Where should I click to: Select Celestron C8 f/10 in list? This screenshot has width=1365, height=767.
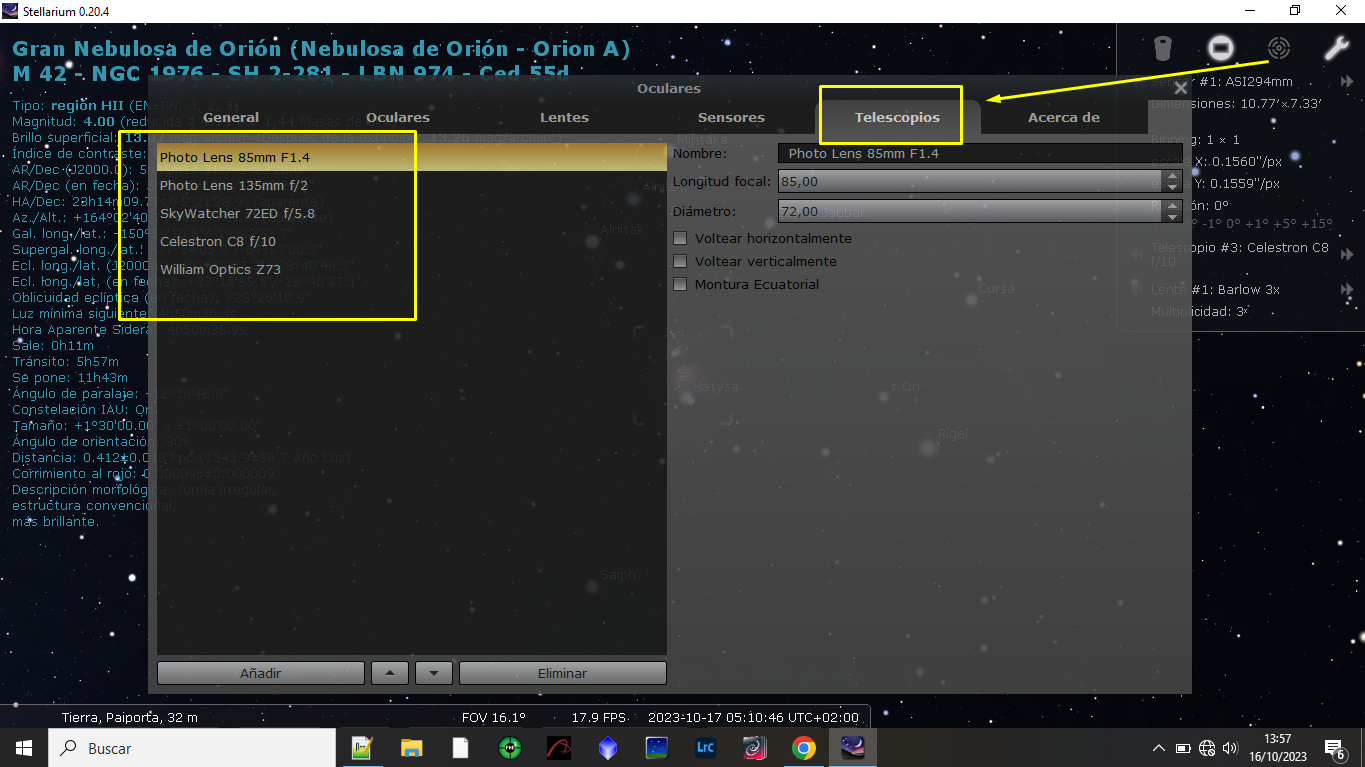(411, 241)
